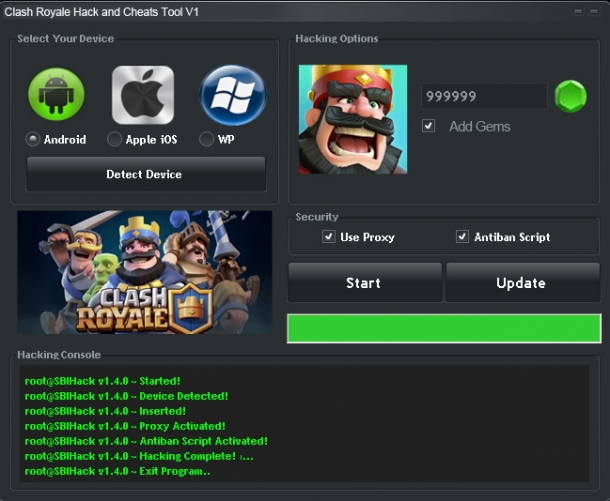The image size is (610, 501).
Task: Click the 'Hacking Options' group label
Action: coord(337,39)
